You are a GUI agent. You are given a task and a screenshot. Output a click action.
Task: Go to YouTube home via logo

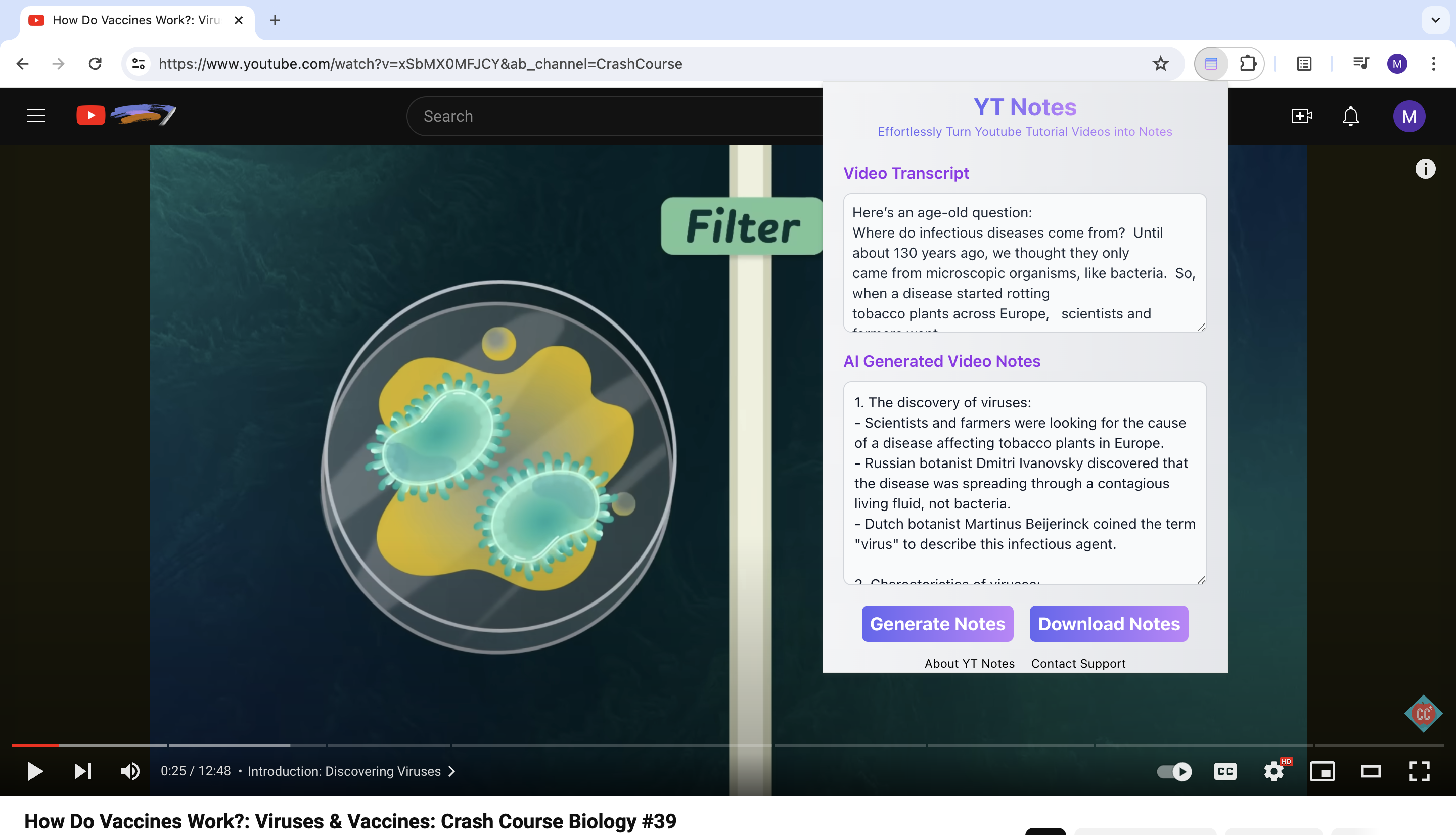click(126, 115)
